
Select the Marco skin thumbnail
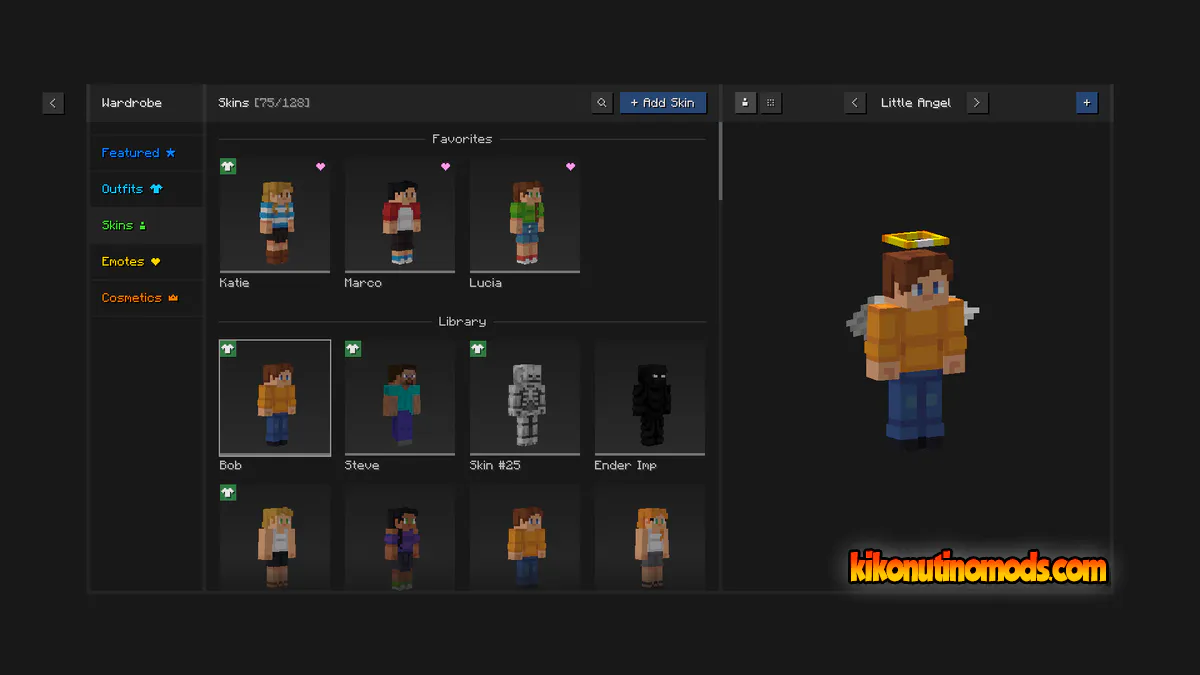(400, 215)
